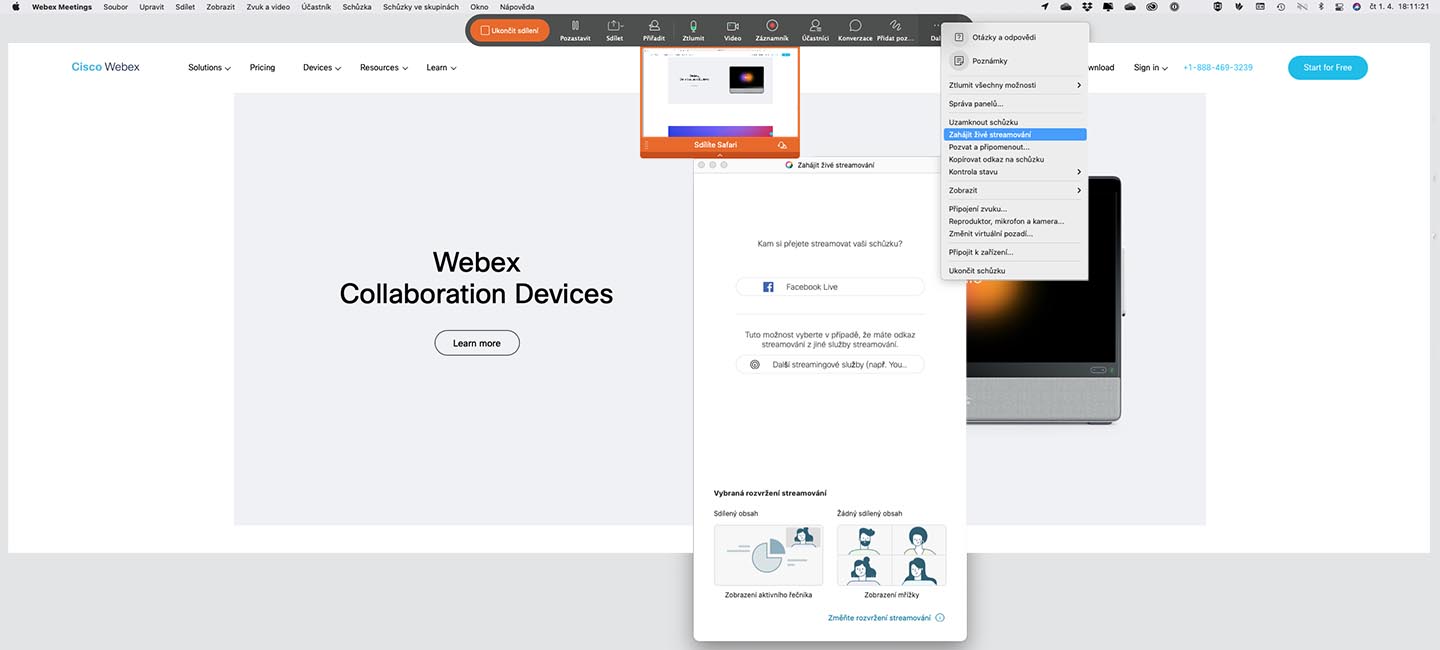Mute microphone with the Ztlumit icon
The width and height of the screenshot is (1440, 650).
point(693,25)
